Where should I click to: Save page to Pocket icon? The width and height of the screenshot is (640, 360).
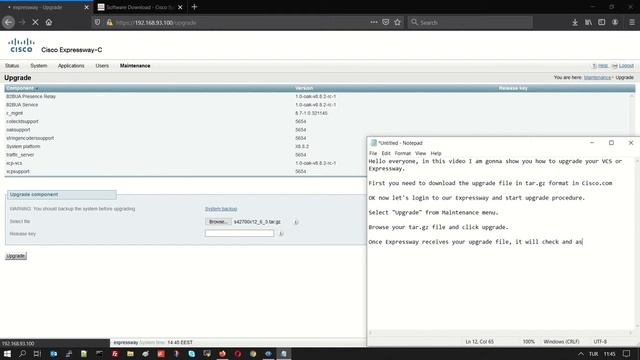pyautogui.click(x=386, y=22)
